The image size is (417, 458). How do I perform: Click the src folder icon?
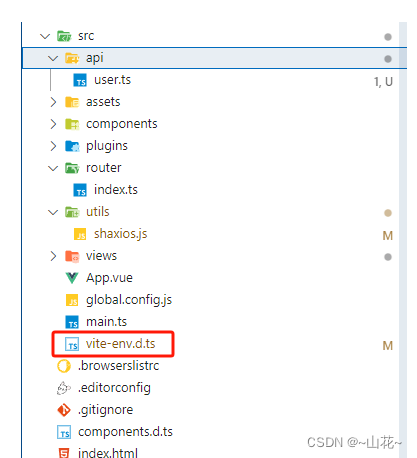click(x=64, y=36)
